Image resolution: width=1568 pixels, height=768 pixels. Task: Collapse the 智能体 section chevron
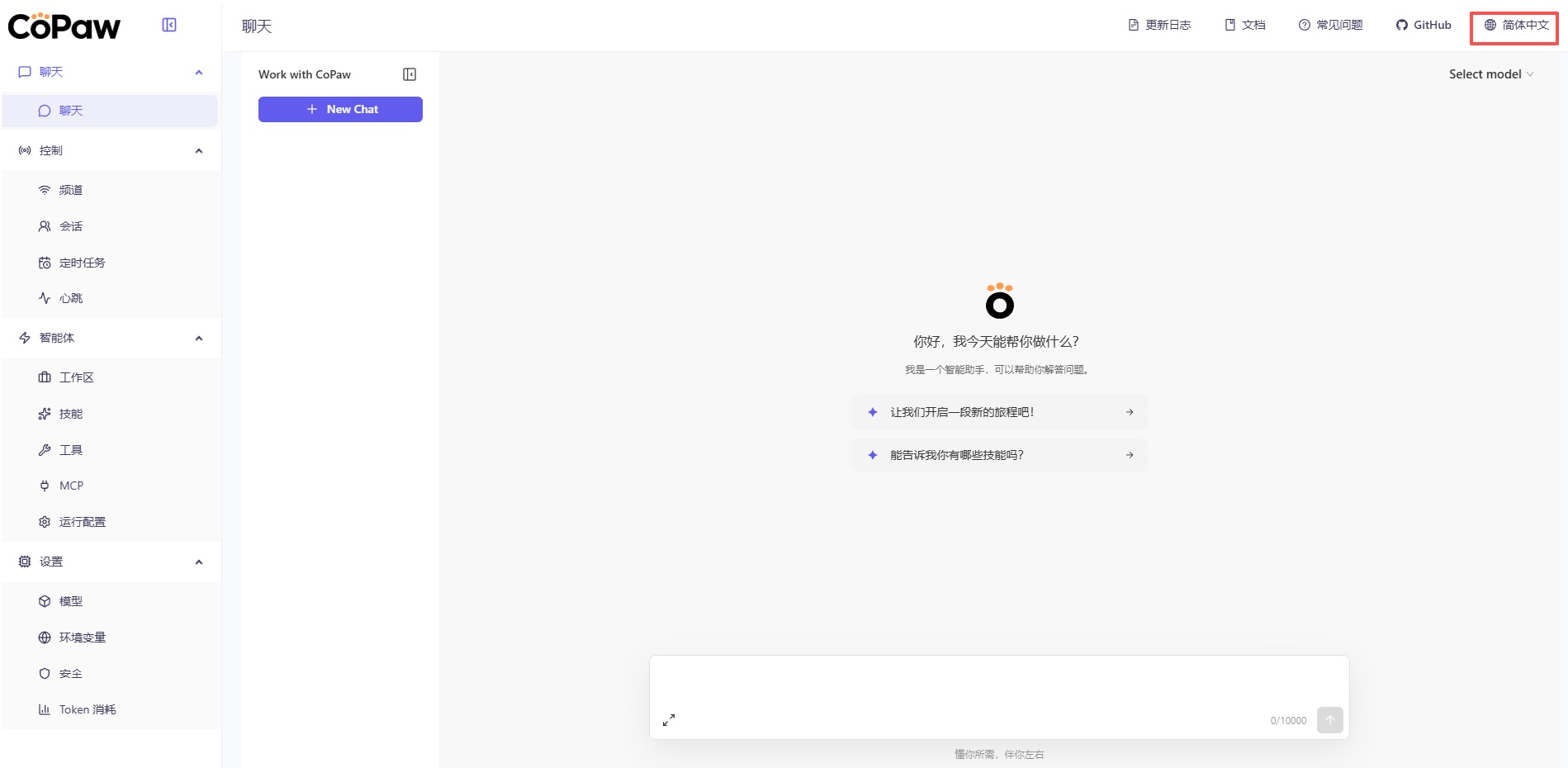pos(199,338)
